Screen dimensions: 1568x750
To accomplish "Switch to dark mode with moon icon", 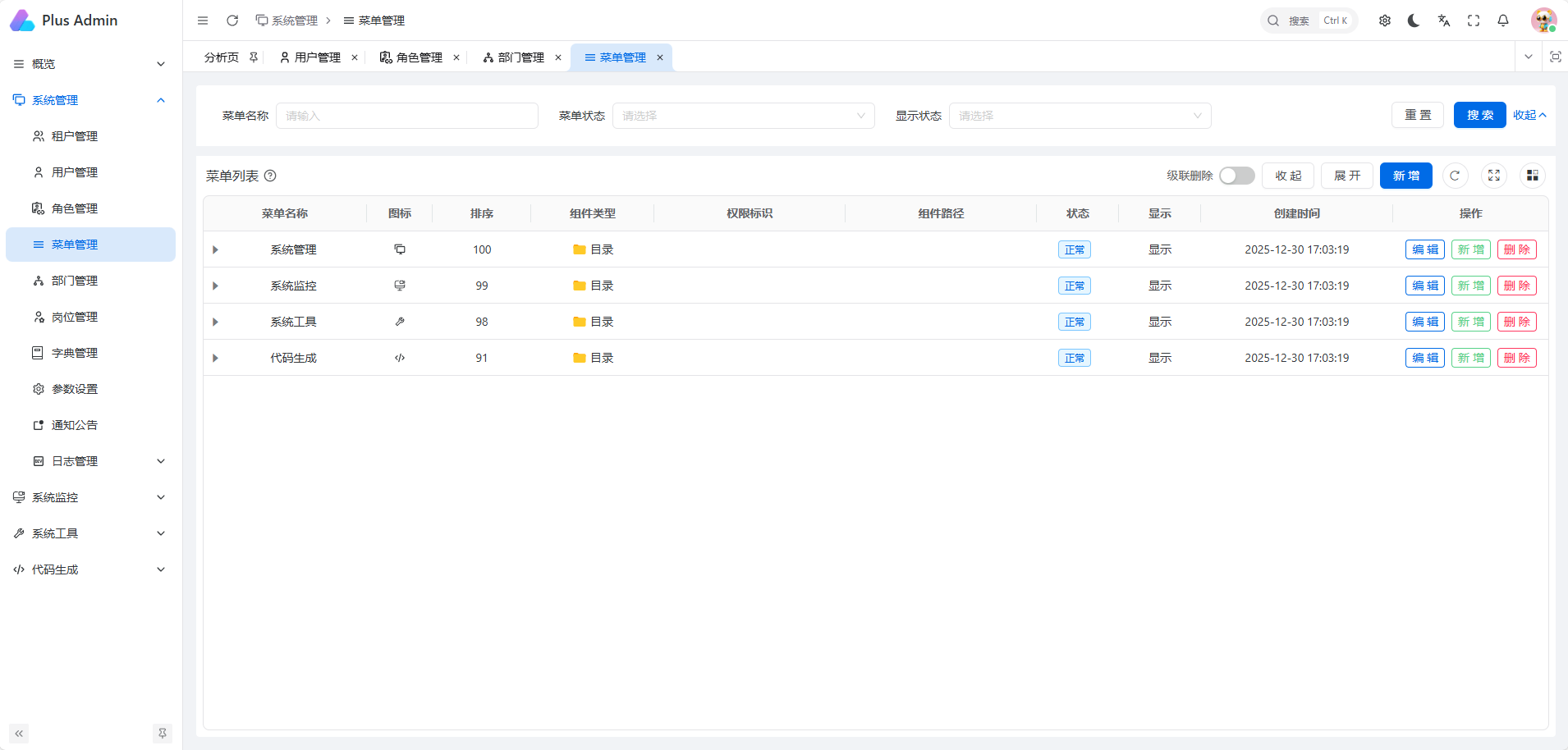I will pos(1414,21).
